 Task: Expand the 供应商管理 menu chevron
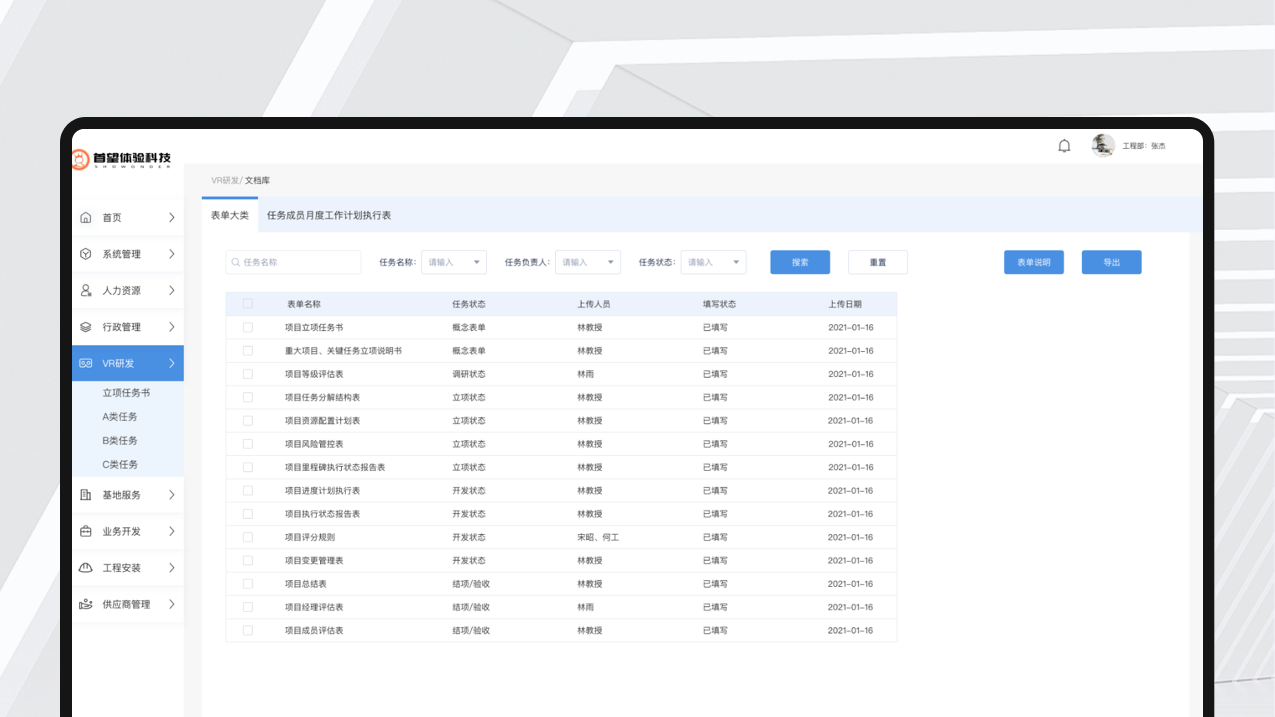(172, 604)
